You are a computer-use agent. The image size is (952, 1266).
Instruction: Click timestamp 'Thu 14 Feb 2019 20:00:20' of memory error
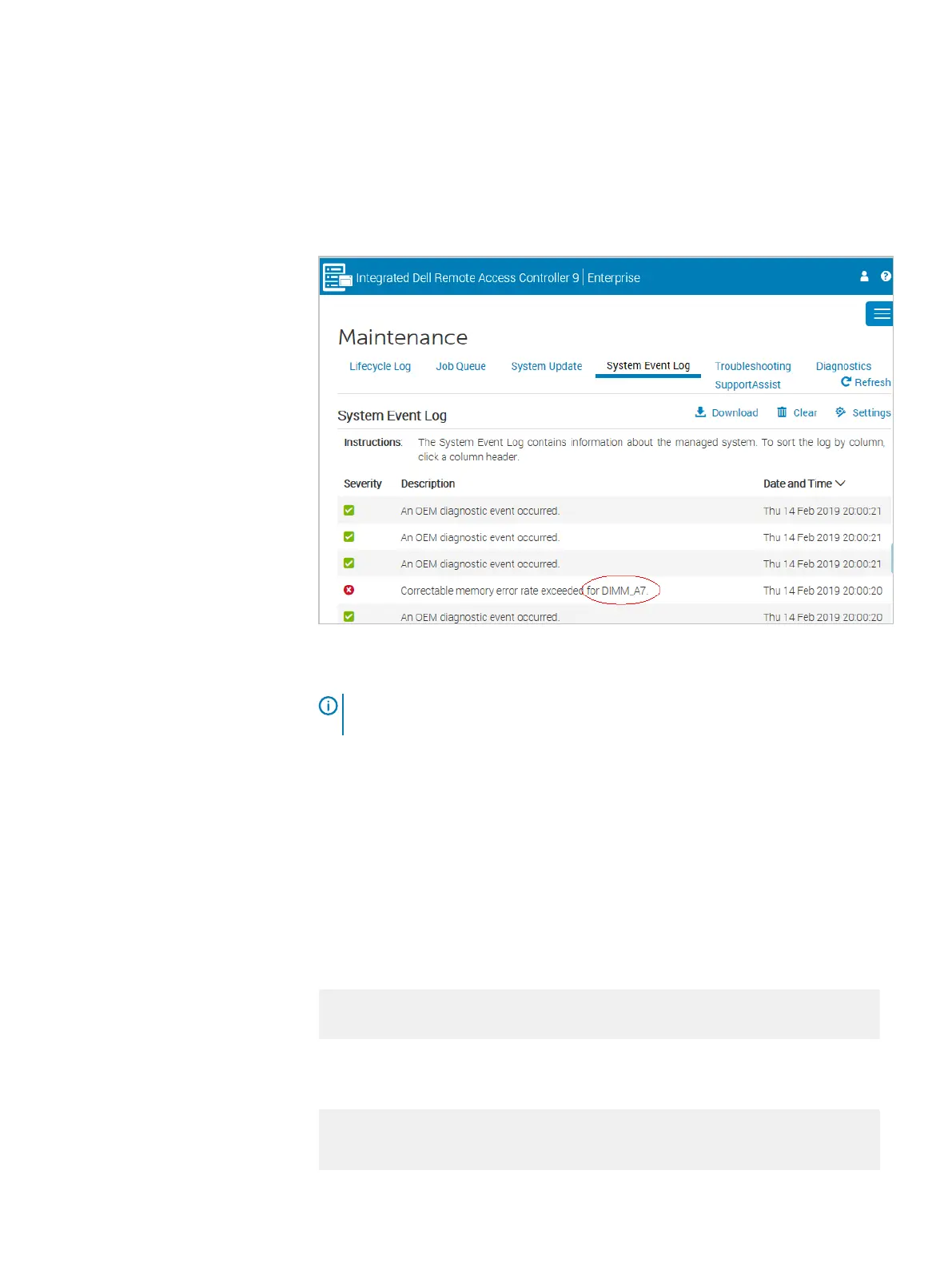pos(823,591)
